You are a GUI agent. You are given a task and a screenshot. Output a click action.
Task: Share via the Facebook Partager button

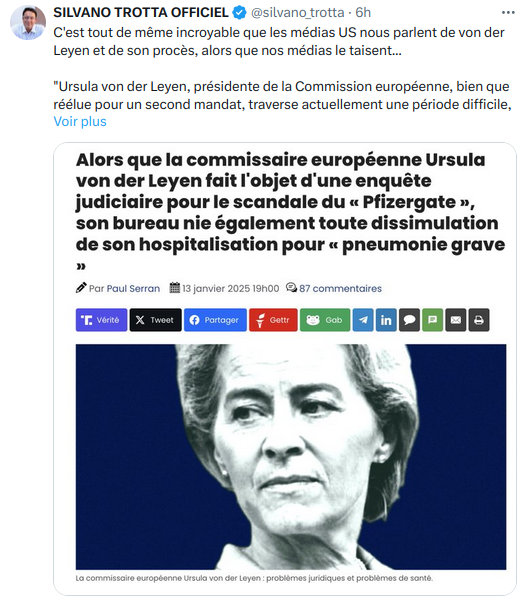(215, 320)
